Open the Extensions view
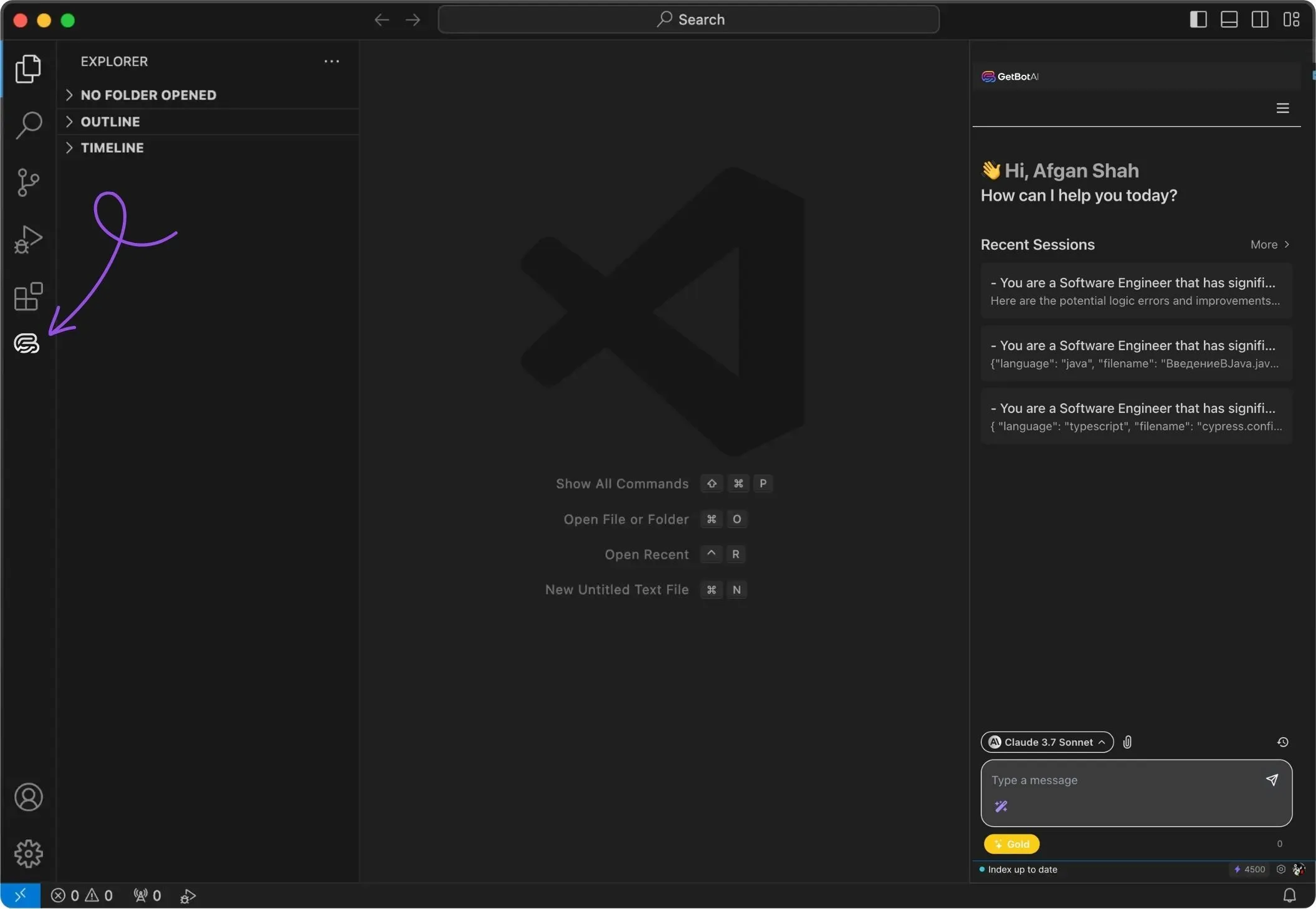Image resolution: width=1316 pixels, height=909 pixels. [28, 297]
